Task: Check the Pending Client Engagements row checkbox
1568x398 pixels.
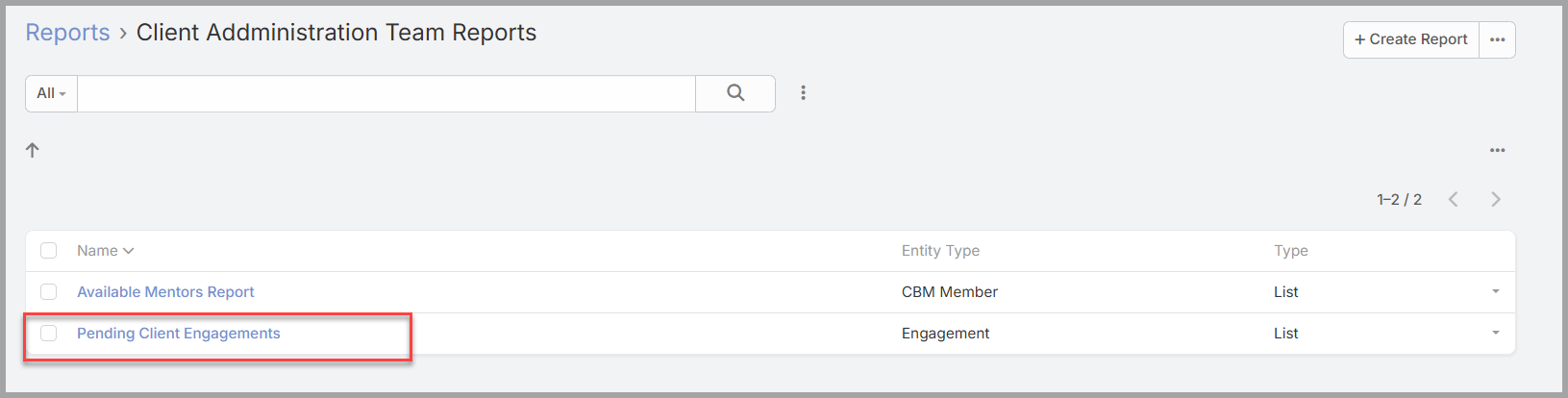Action: (49, 334)
